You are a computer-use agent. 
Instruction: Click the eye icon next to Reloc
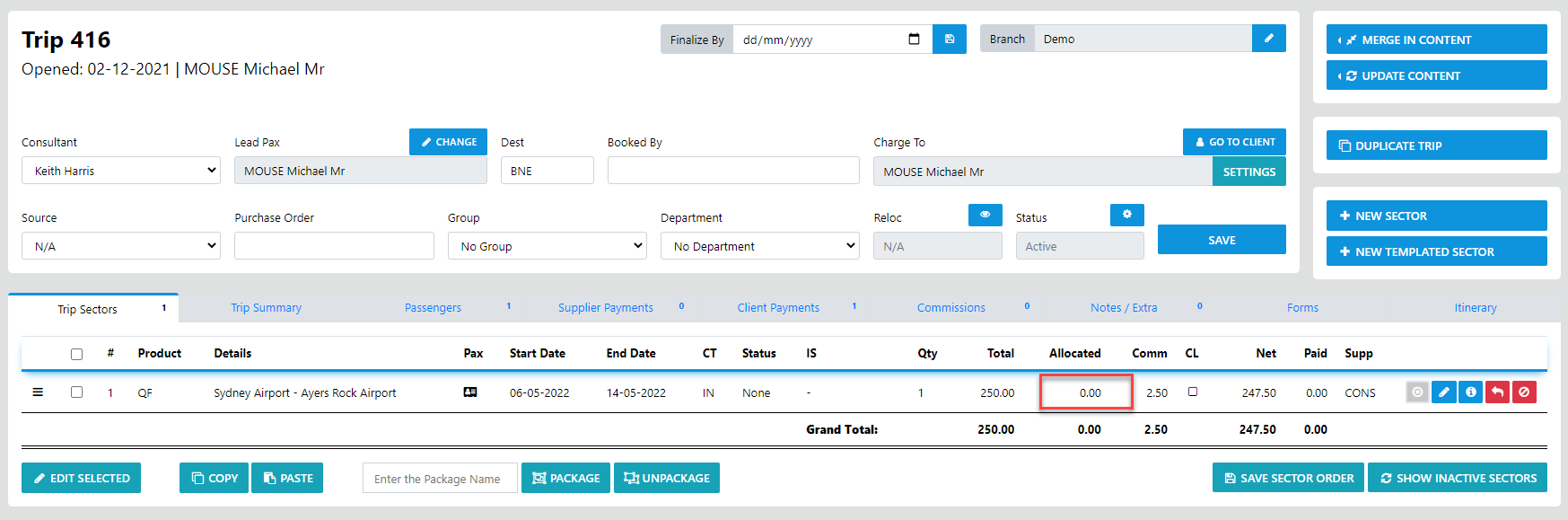(985, 216)
